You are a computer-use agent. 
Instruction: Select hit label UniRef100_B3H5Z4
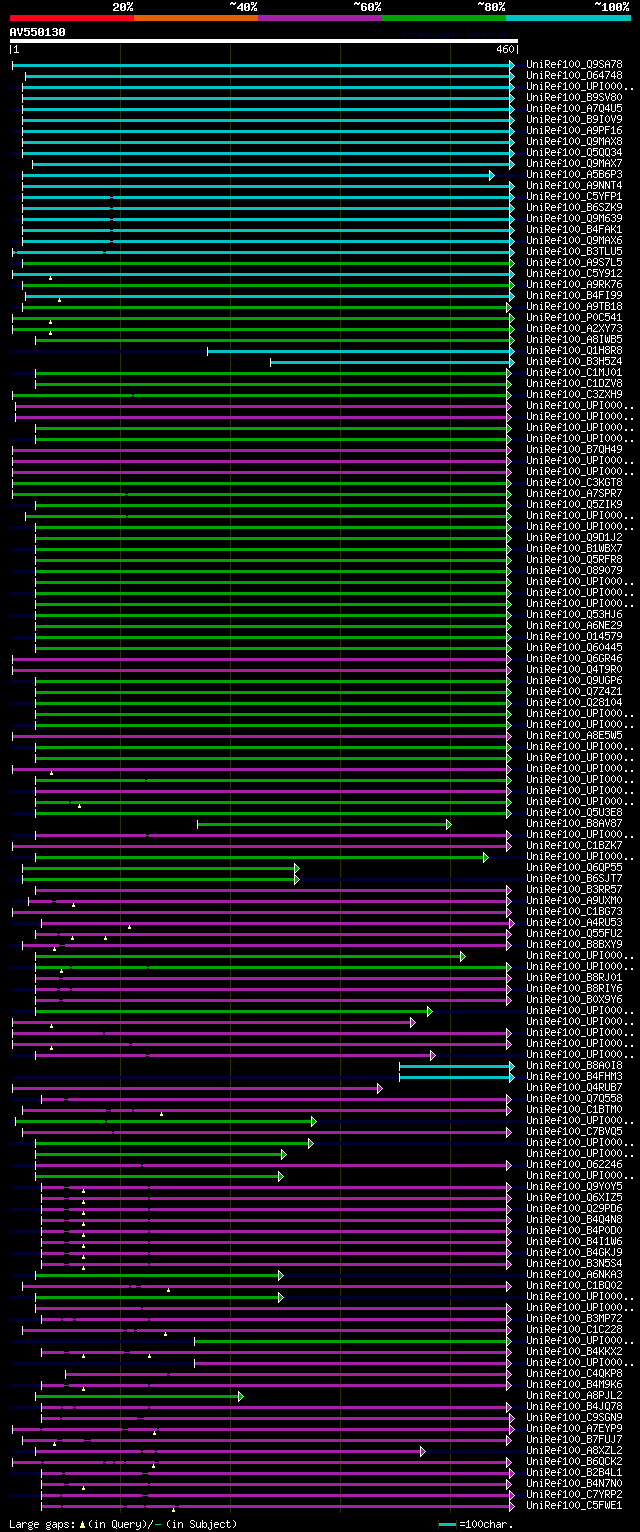574,361
